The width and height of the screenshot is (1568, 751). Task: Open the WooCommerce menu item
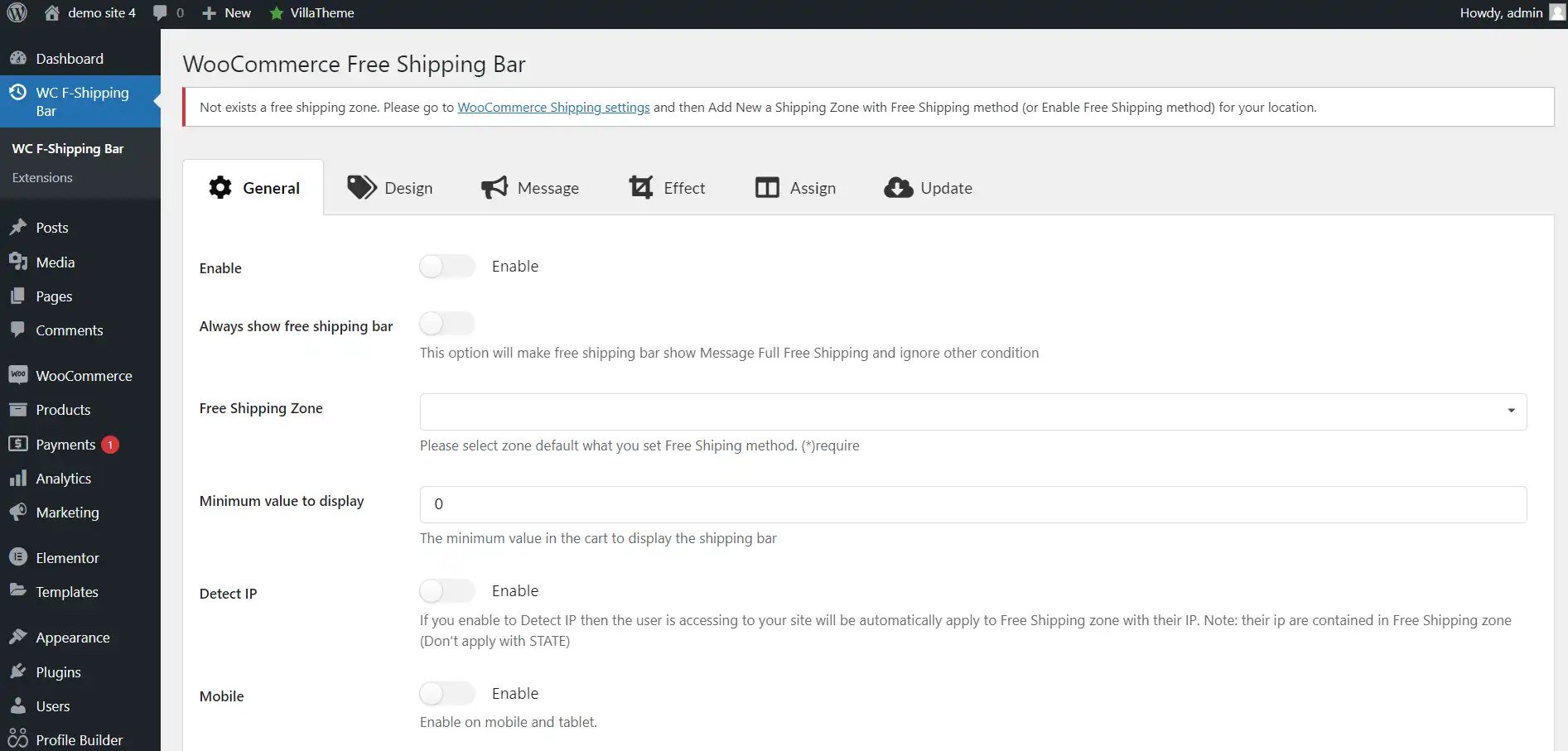click(80, 375)
